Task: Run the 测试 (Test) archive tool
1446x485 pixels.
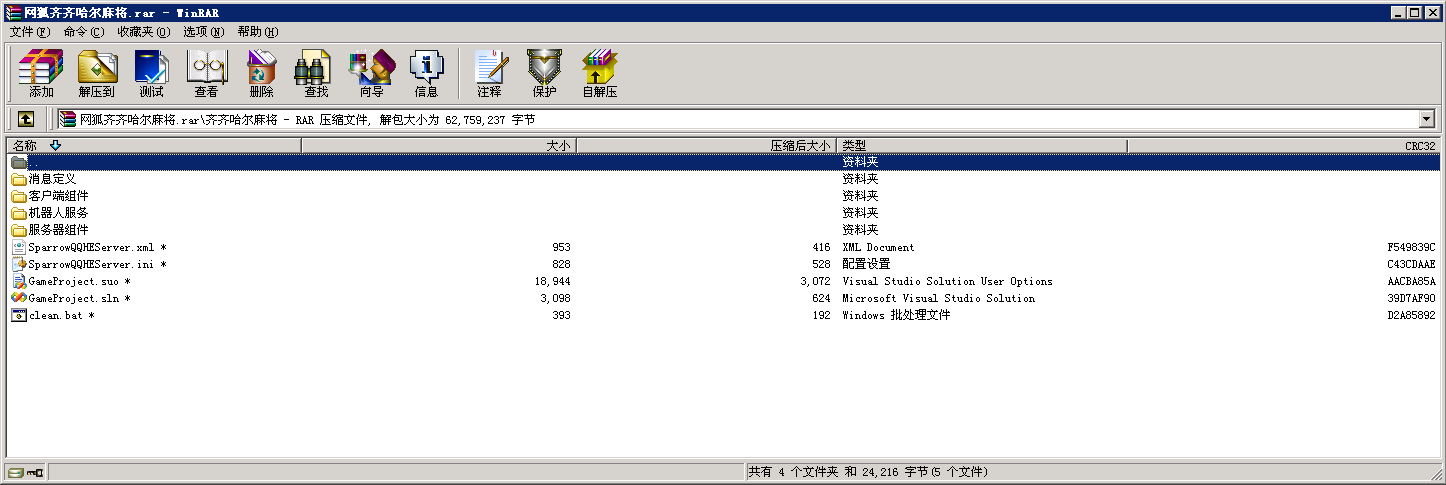Action: 151,73
